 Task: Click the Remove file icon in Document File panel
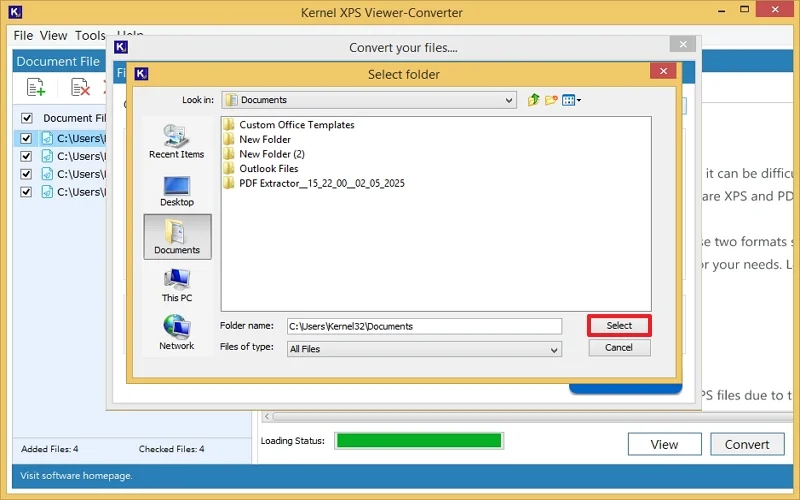tap(80, 87)
